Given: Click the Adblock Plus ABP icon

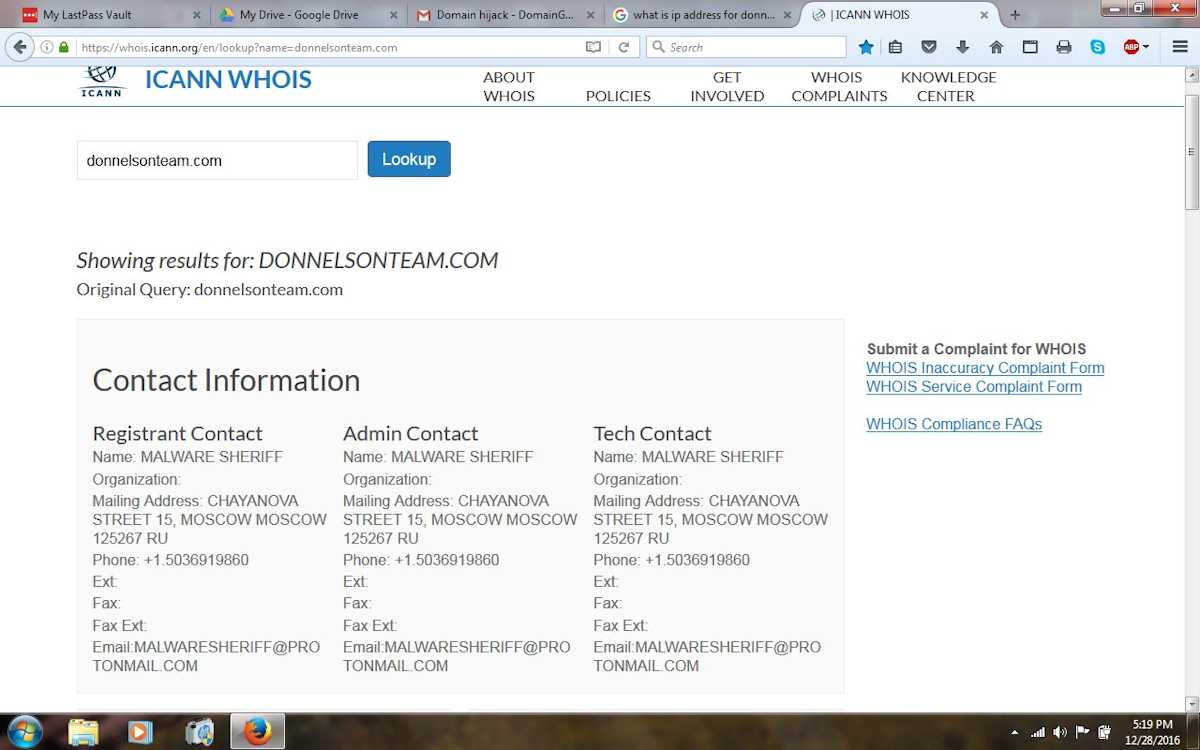Looking at the screenshot, I should pyautogui.click(x=1131, y=47).
